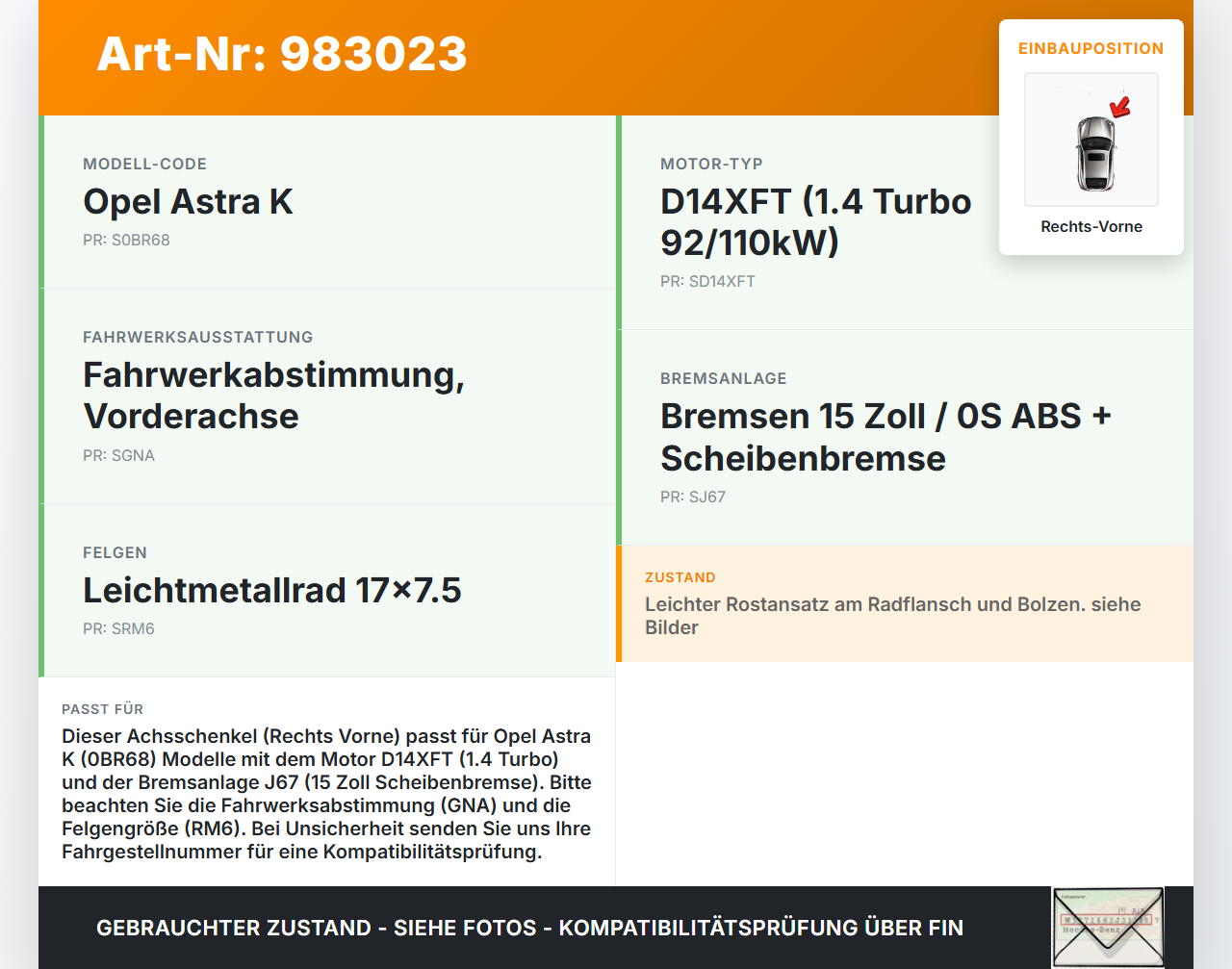Click the Rechts-Vorne position label
Viewport: 1232px width, 969px height.
[x=1091, y=226]
